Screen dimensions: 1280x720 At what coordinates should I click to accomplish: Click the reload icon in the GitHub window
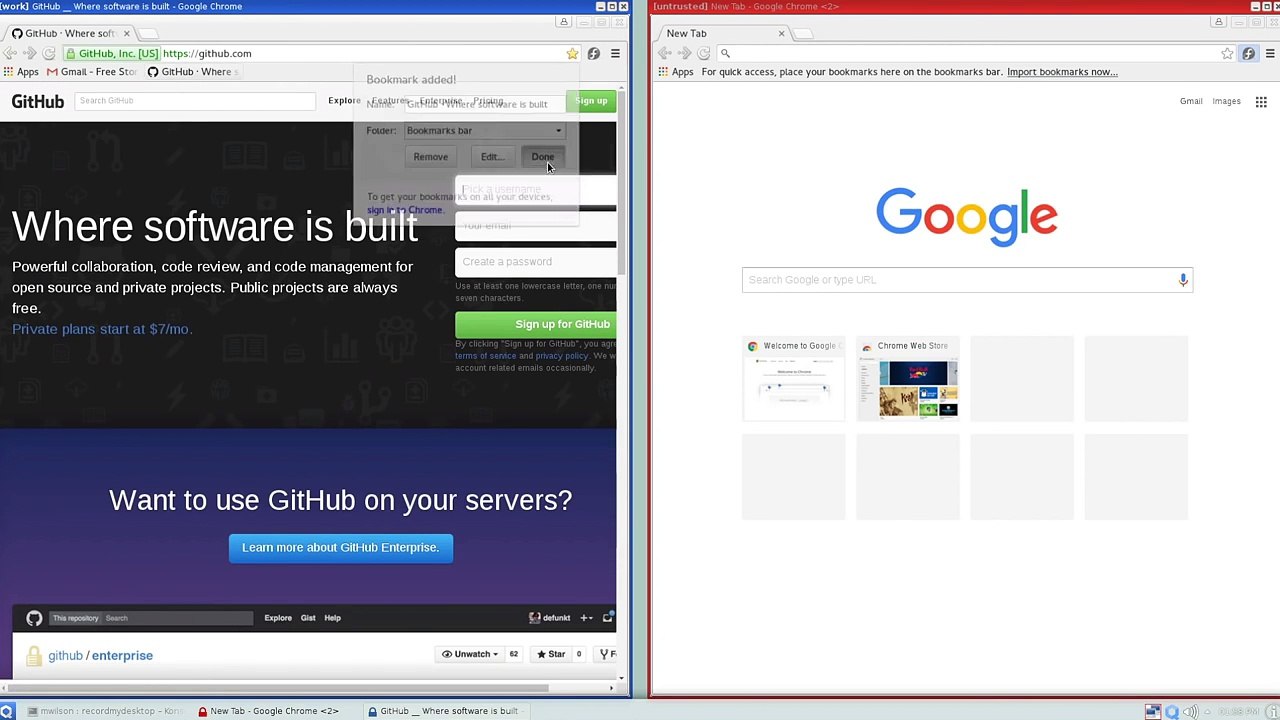tap(48, 54)
